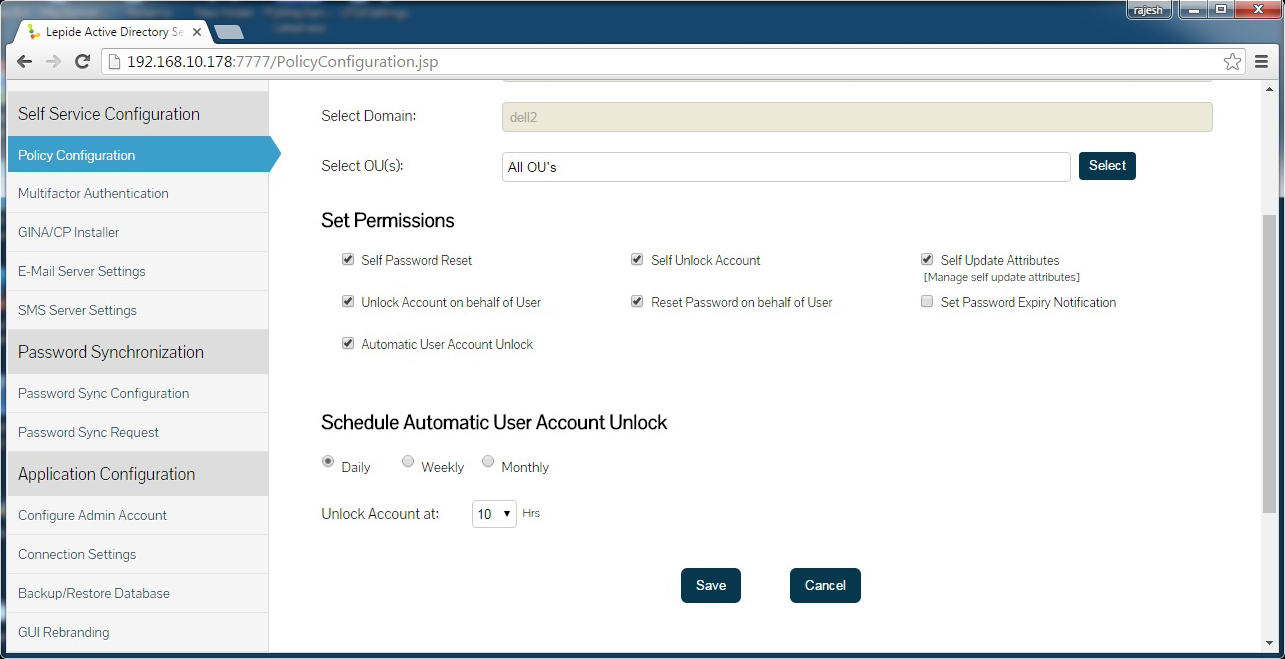1285x659 pixels.
Task: Uncheck the Self Password Reset checkbox
Action: 348,260
